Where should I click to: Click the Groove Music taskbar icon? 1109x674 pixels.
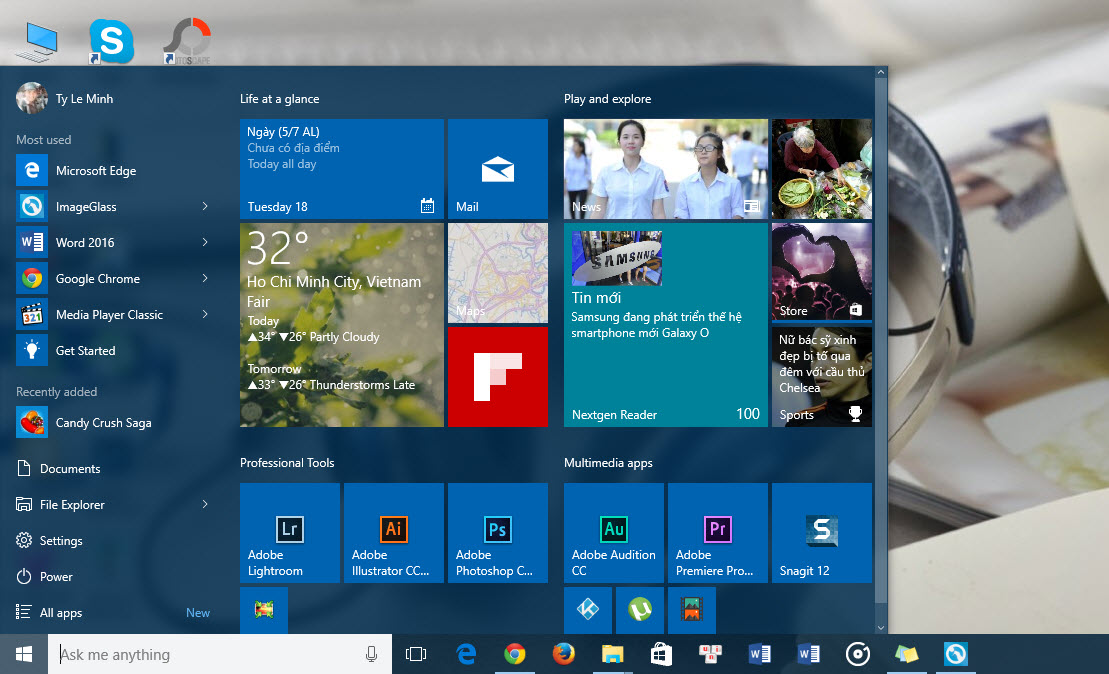coord(857,654)
